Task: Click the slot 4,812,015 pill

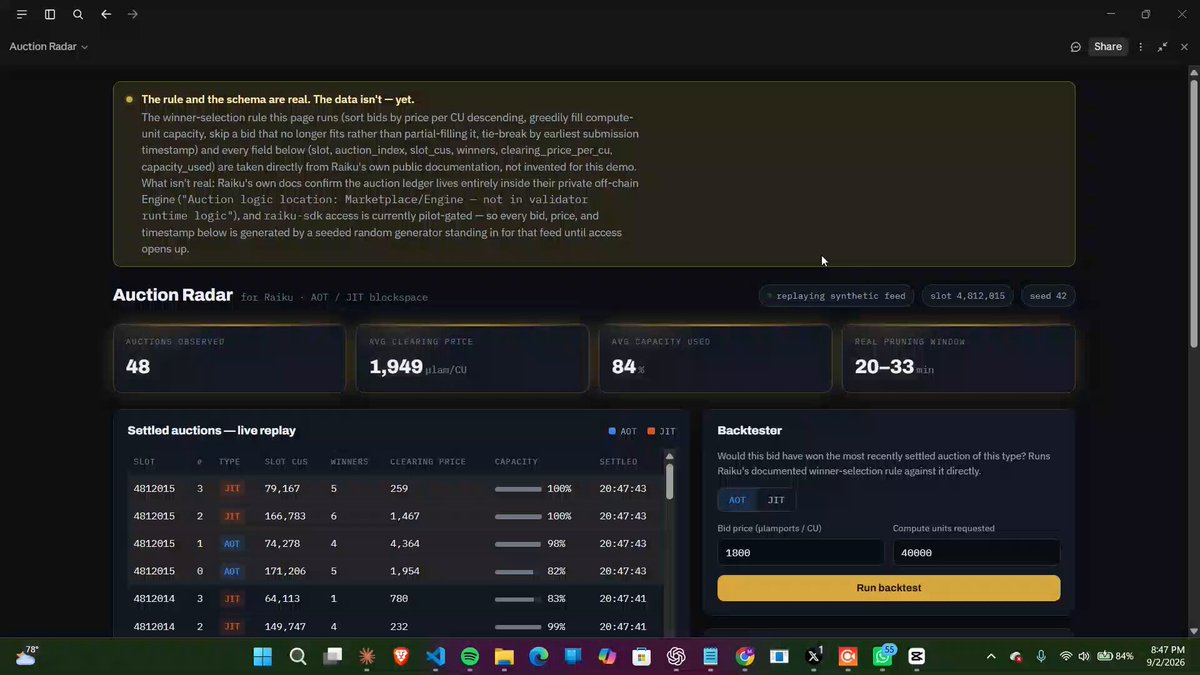Action: [x=967, y=296]
